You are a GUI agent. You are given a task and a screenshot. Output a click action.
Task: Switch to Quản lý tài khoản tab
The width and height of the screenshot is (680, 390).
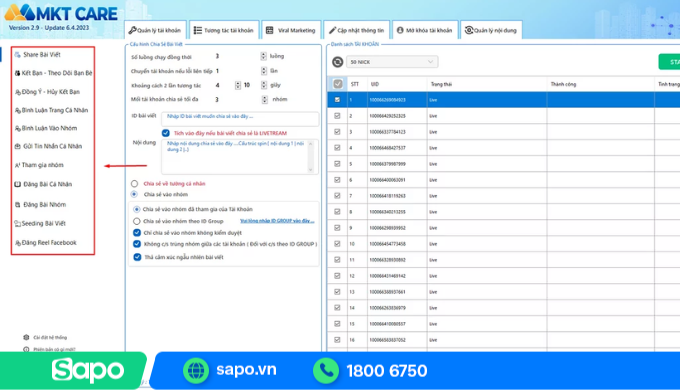[x=155, y=30]
